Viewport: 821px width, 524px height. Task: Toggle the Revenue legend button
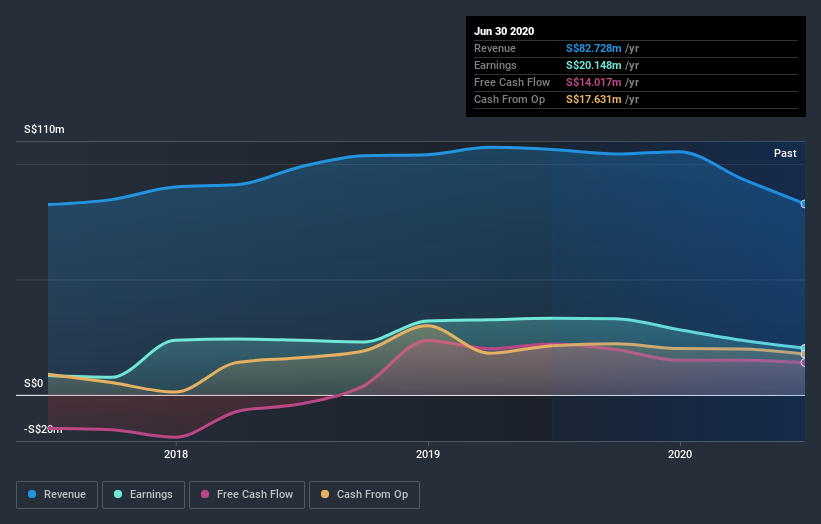pos(57,495)
